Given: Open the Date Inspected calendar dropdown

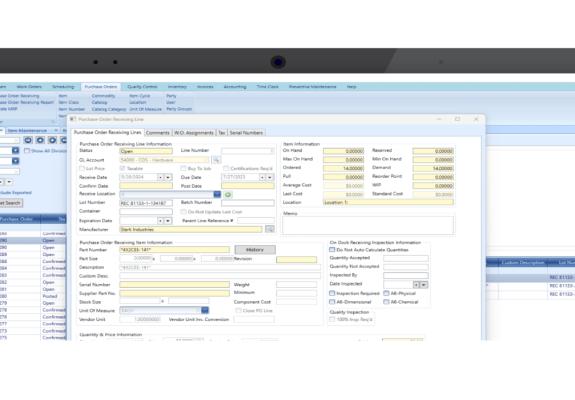Looking at the screenshot, I should pos(424,285).
